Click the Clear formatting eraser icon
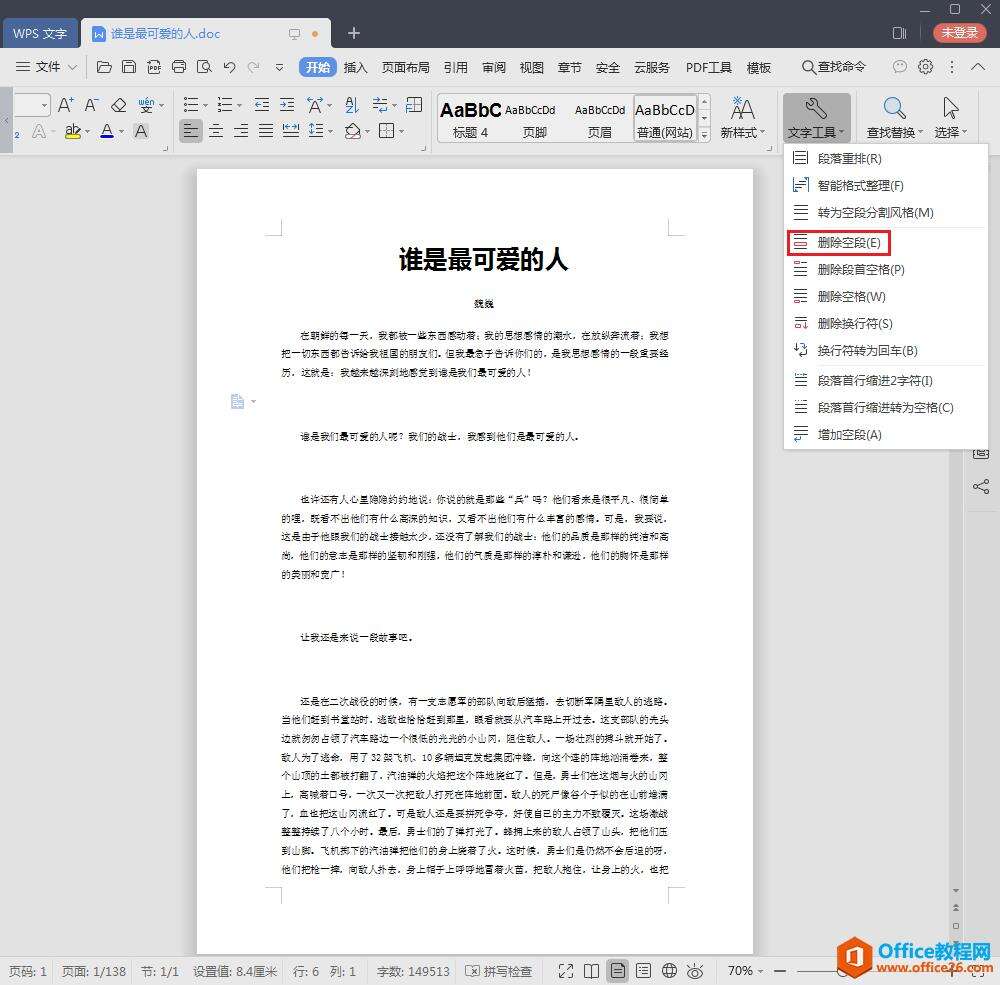Image resolution: width=1000 pixels, height=985 pixels. tap(119, 105)
